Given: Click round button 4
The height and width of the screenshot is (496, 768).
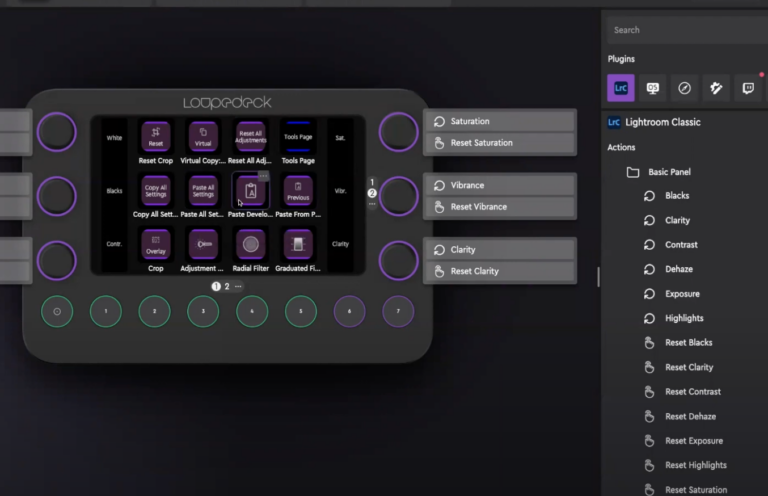Looking at the screenshot, I should coord(252,311).
